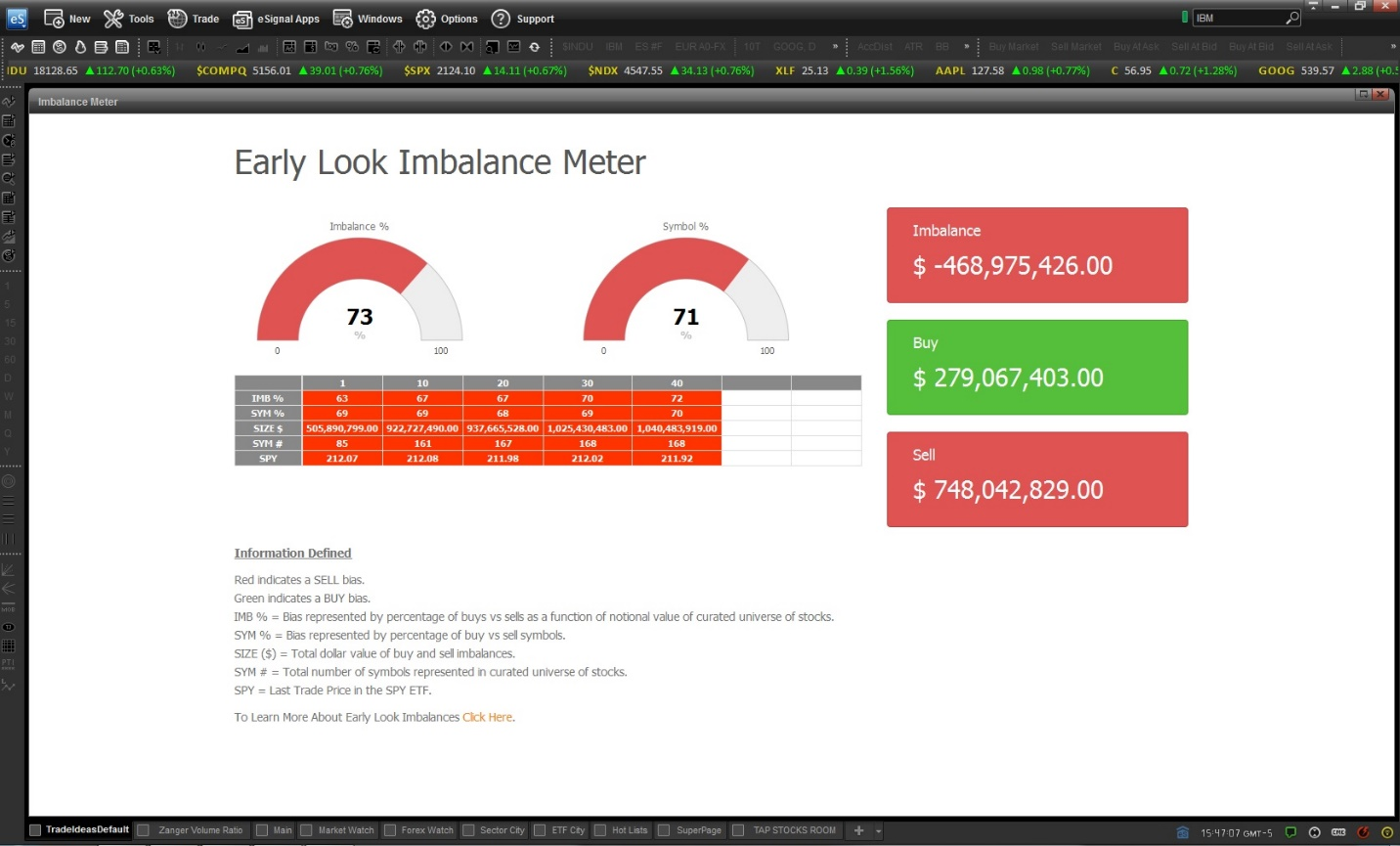Click the bank building icon in status bar
Viewport: 1400px width, 846px height.
pos(1182,832)
